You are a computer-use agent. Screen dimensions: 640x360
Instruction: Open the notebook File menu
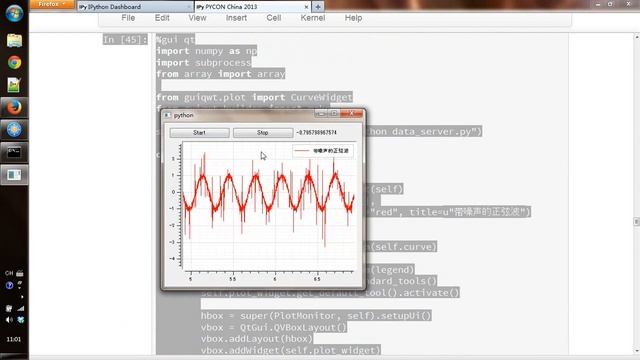tap(128, 18)
